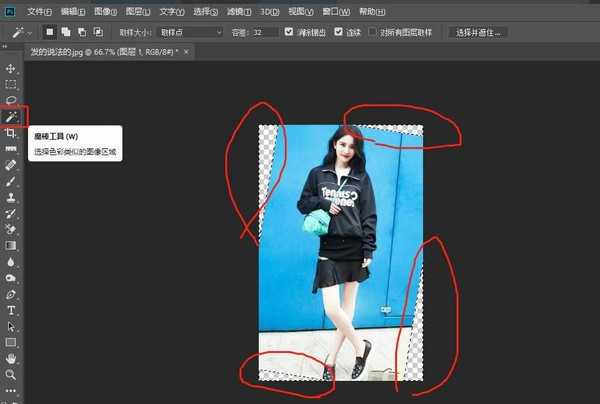Select the Lasso tool
The image size is (600, 404).
pos(12,101)
